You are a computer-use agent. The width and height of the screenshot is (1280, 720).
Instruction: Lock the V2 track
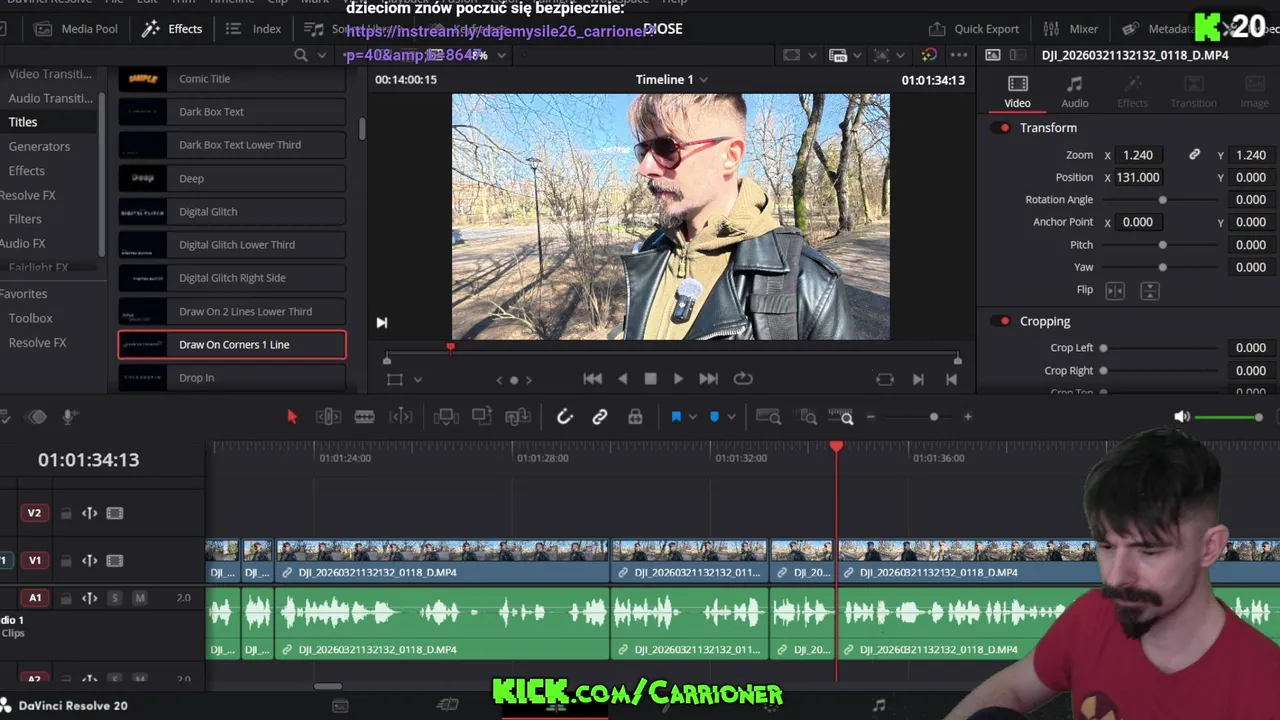66,514
